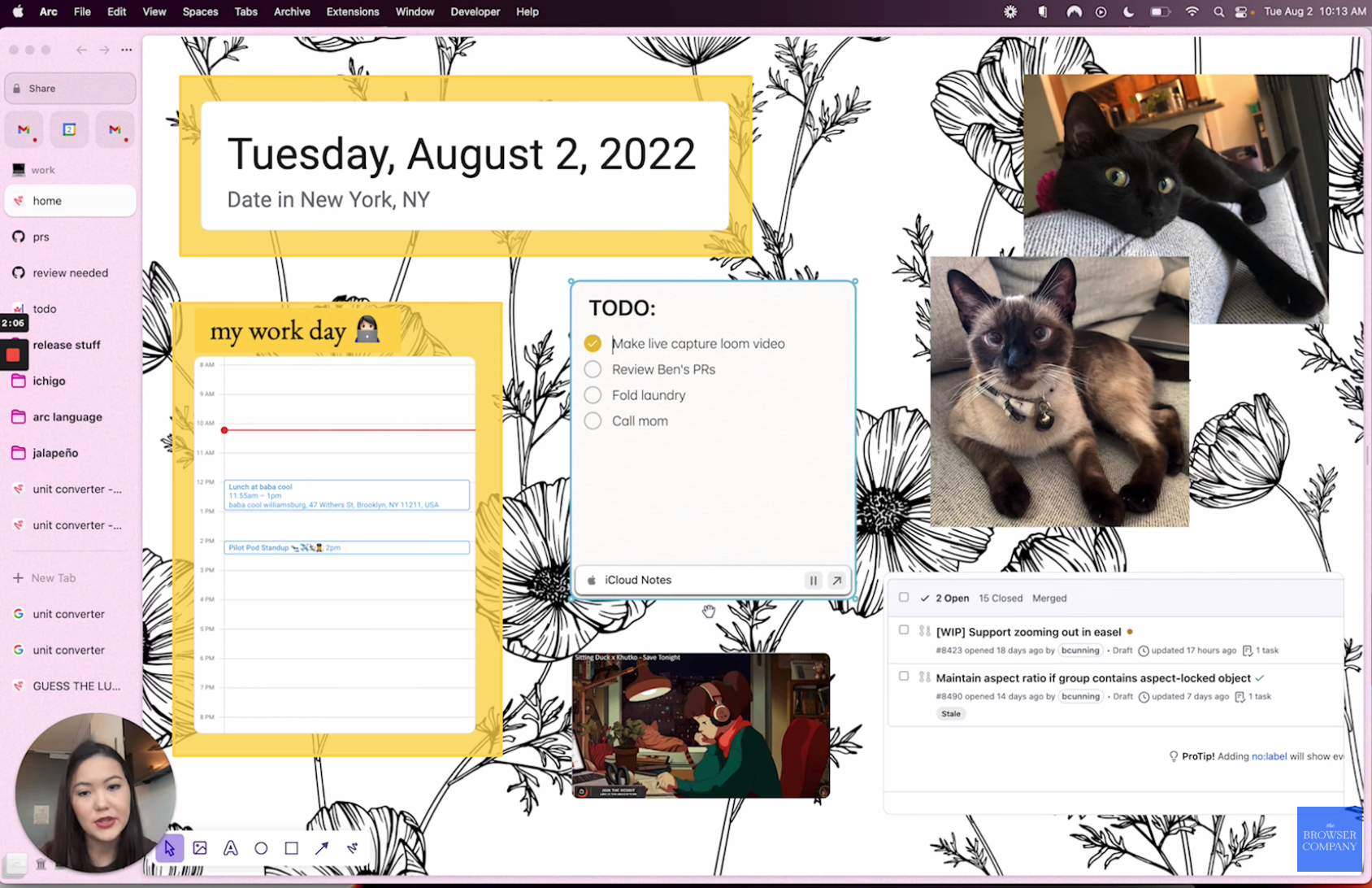Expand the ichigo folder in sidebar

click(x=49, y=381)
